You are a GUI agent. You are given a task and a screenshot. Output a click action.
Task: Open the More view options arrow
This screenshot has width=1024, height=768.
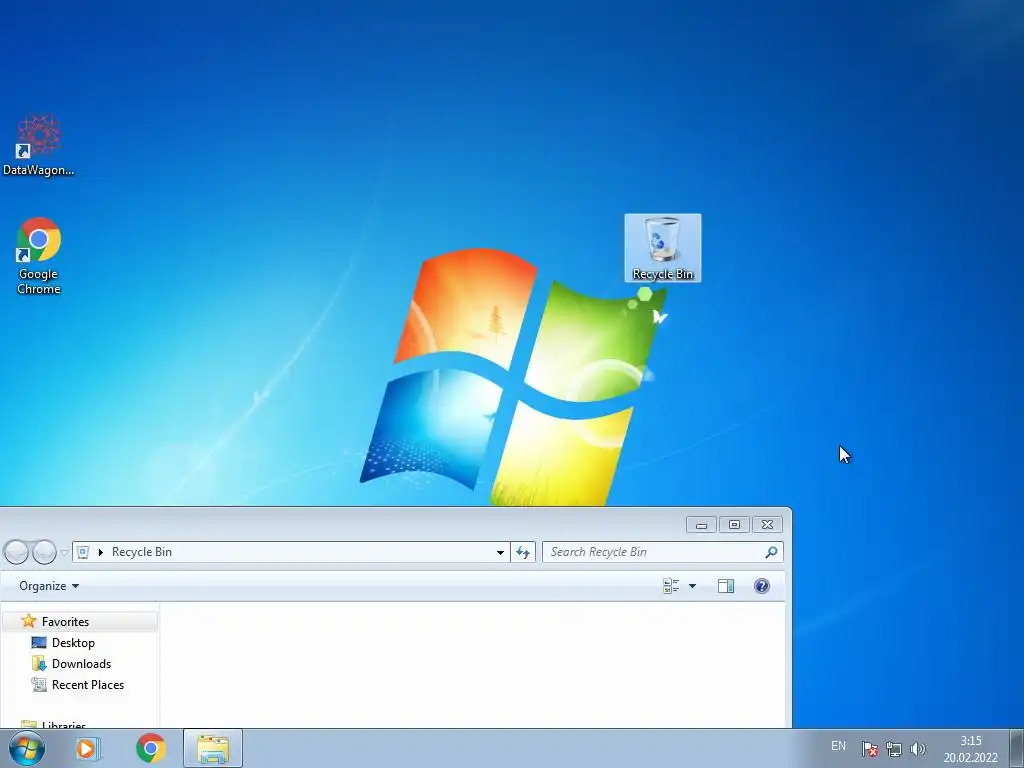[692, 586]
